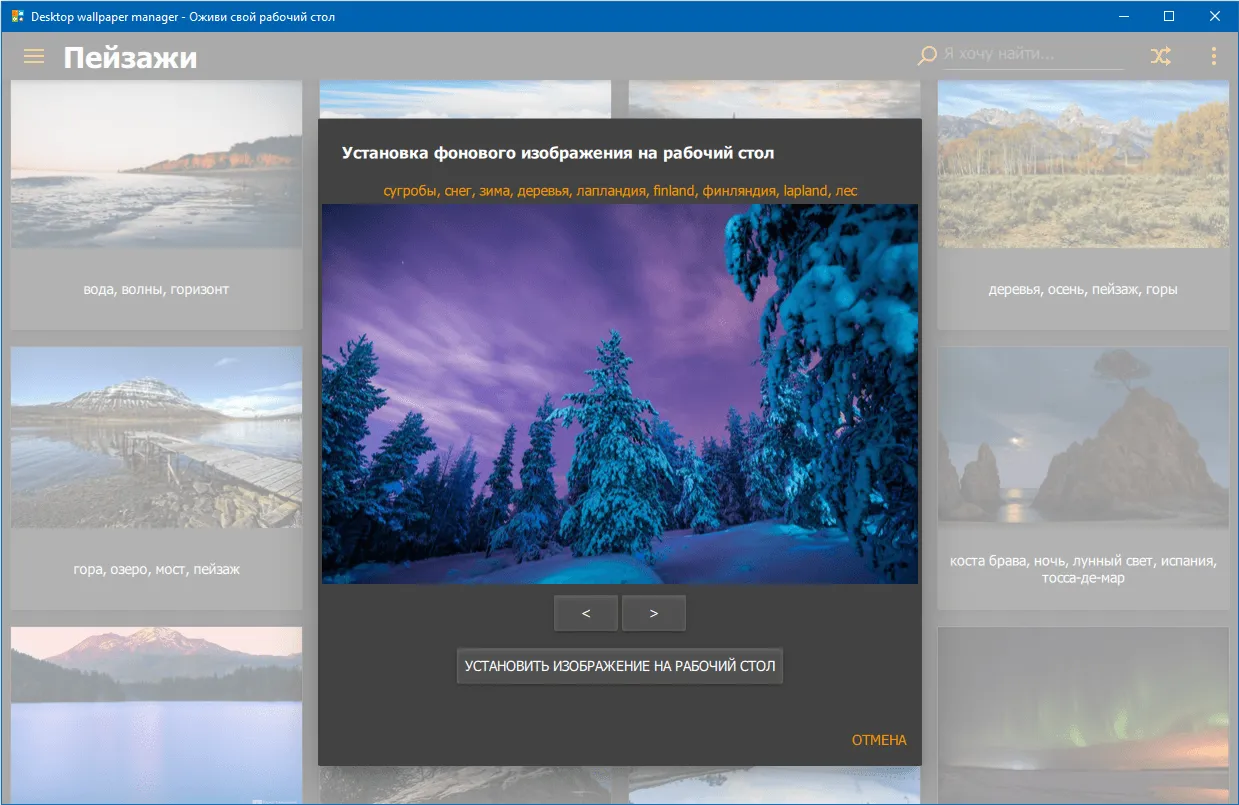Open the aurora night thumbnail at bottom right

[1083, 715]
